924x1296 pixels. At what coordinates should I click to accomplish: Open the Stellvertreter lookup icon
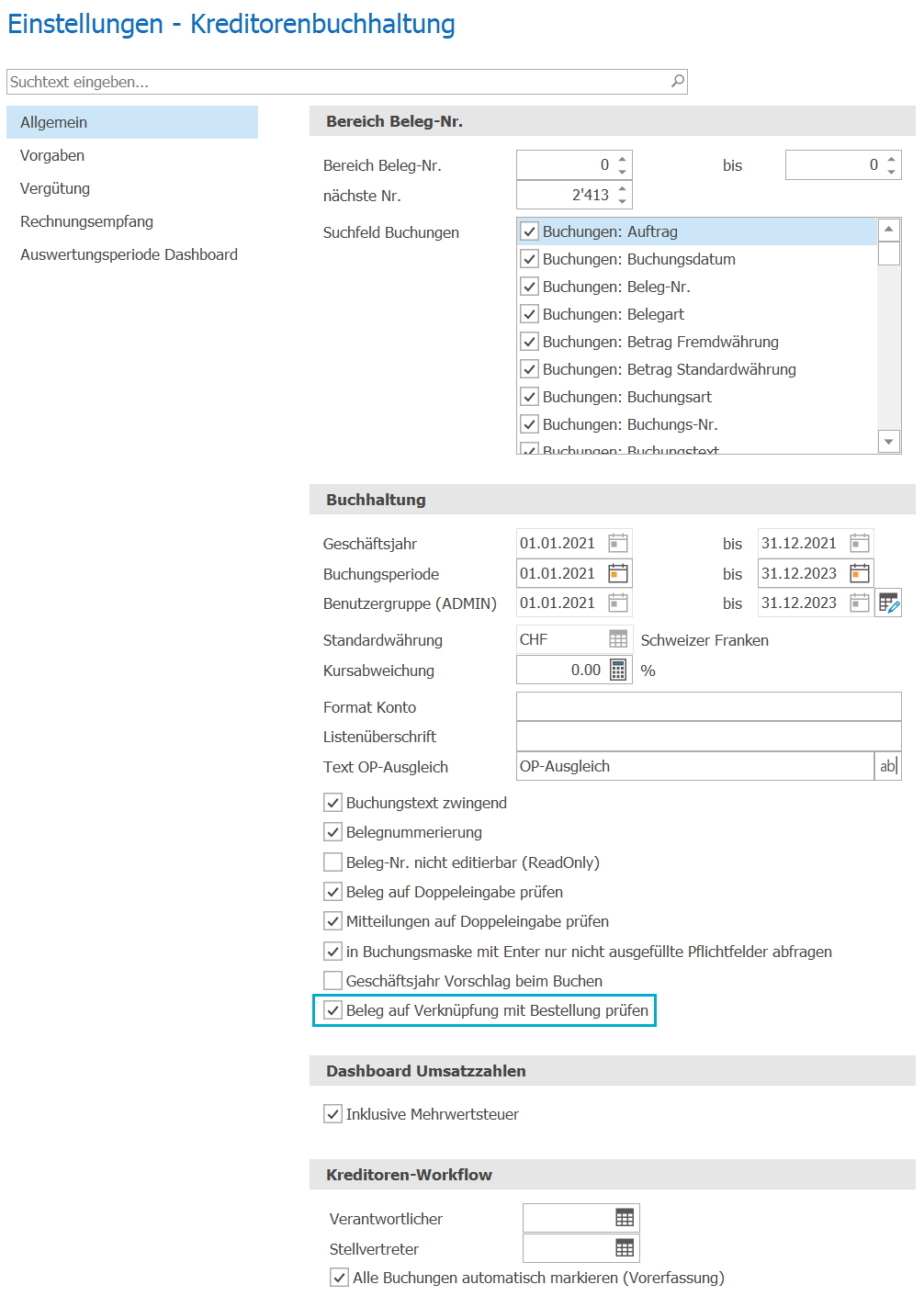[x=625, y=1248]
